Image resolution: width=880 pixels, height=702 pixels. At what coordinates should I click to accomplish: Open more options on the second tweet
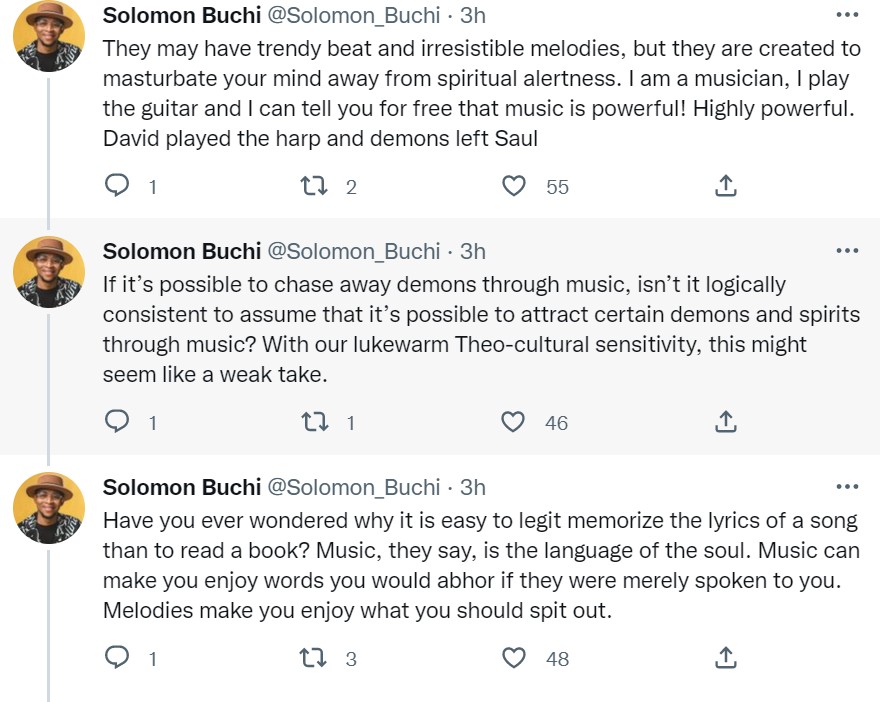pyautogui.click(x=846, y=251)
